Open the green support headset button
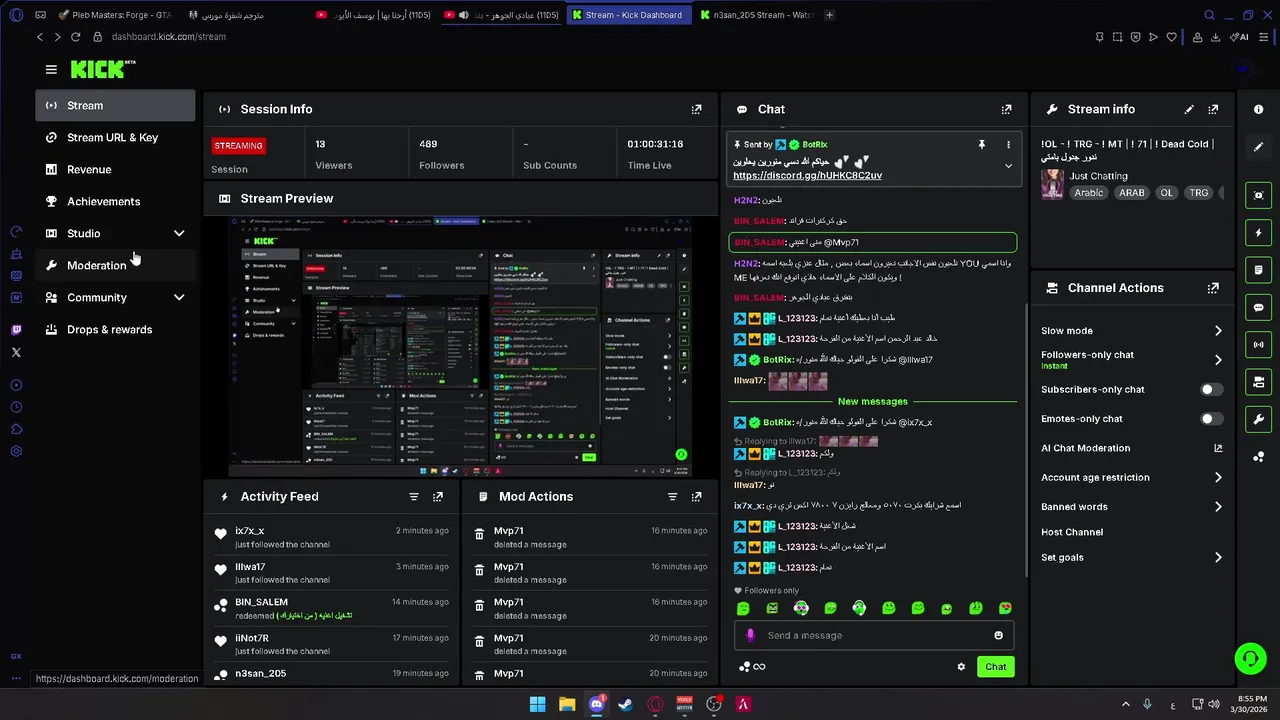 (x=1250, y=658)
